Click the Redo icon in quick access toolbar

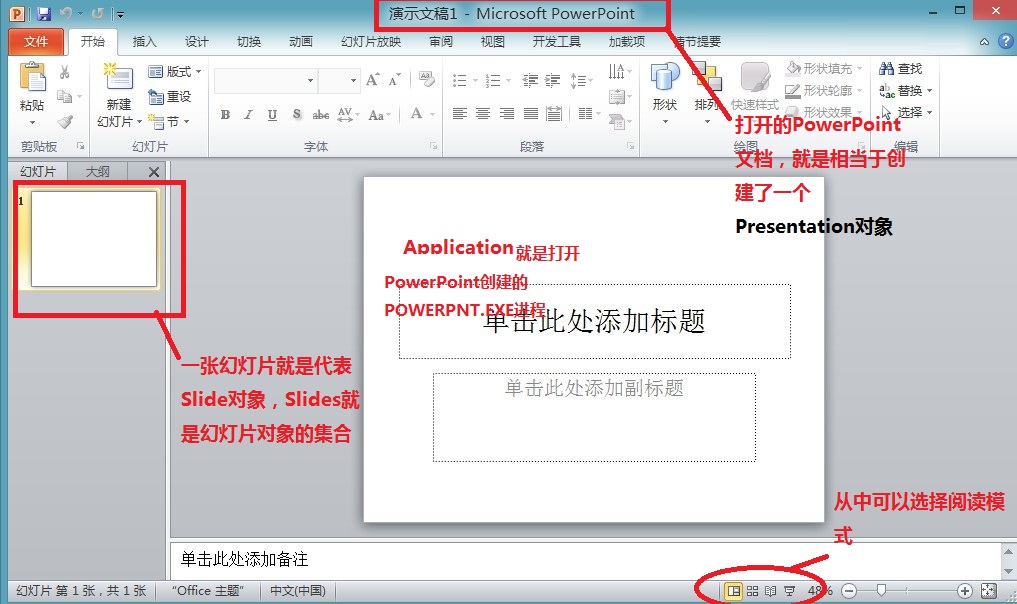tap(98, 14)
